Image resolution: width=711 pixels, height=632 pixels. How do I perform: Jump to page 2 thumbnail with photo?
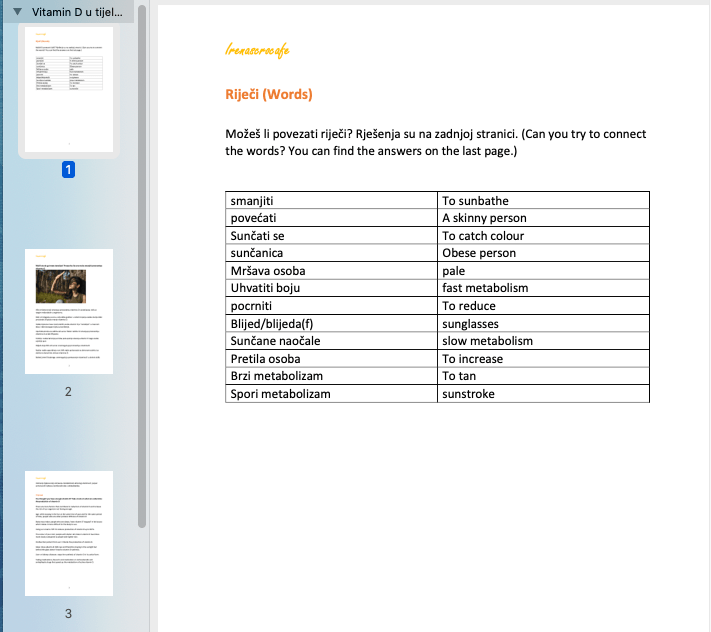pyautogui.click(x=68, y=311)
